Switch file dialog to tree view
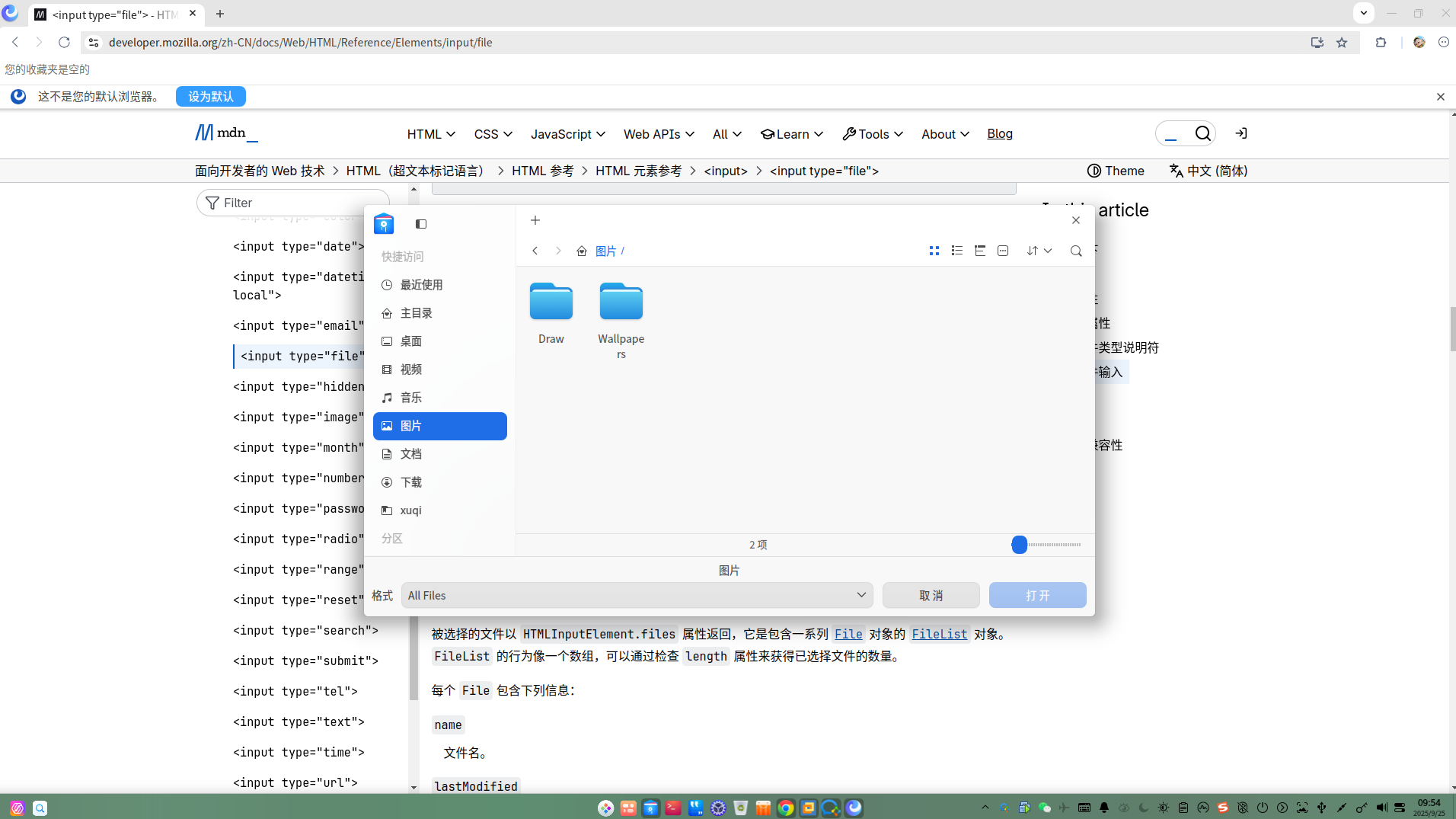Screen dimensions: 1456x819 [x=980, y=251]
